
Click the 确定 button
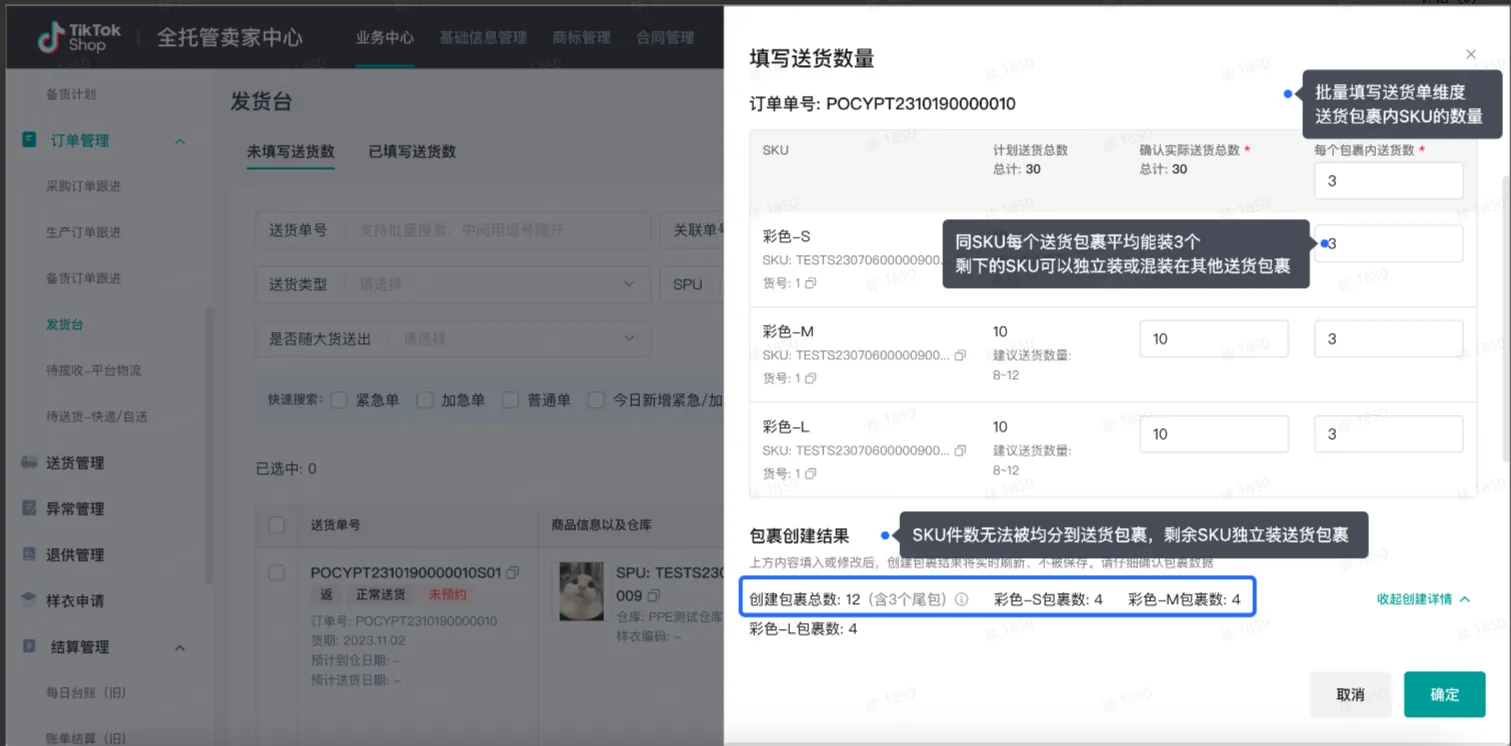(1444, 694)
